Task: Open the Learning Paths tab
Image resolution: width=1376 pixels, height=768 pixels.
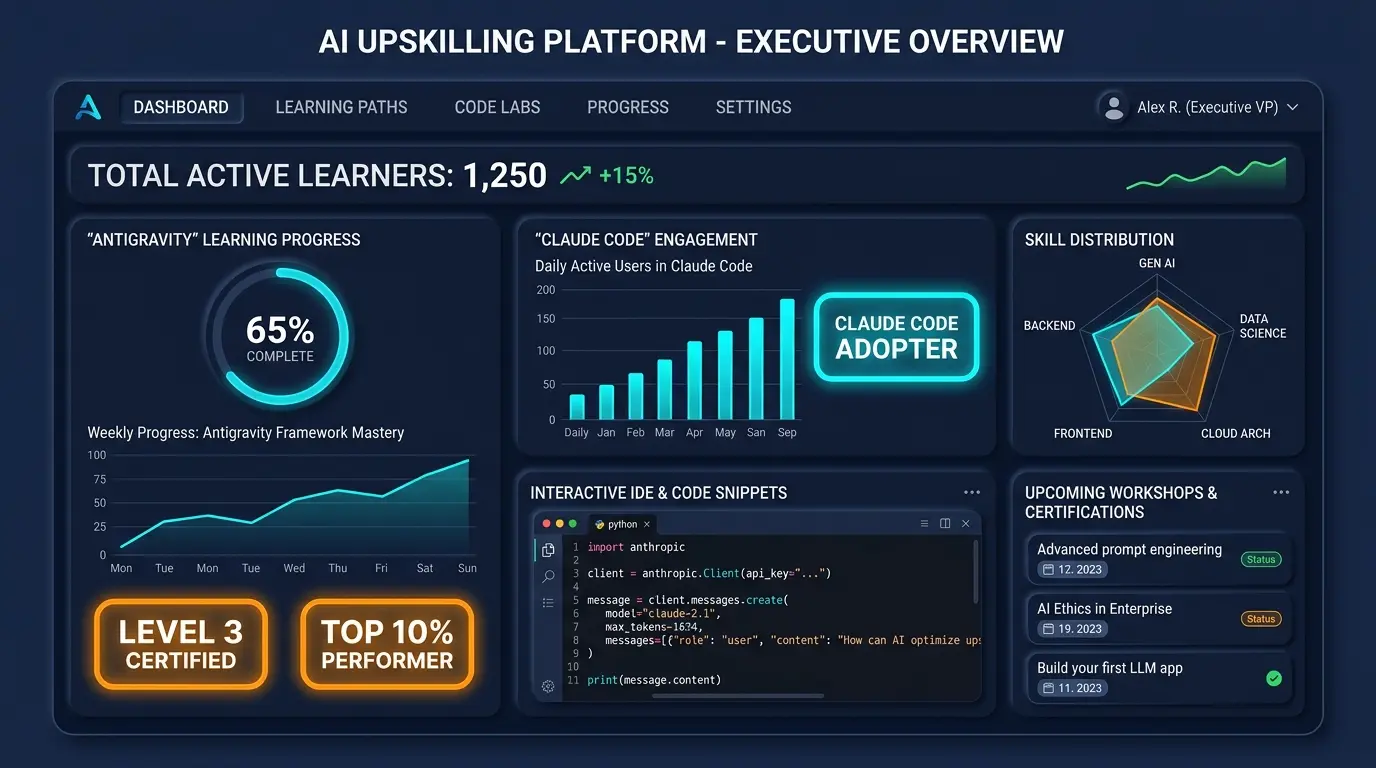Action: [x=342, y=107]
